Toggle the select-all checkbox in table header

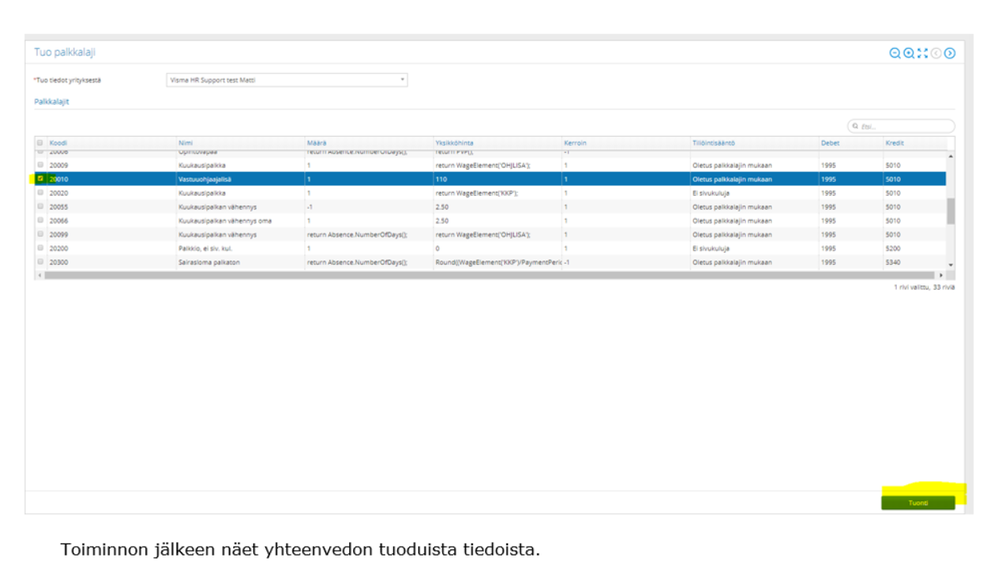(x=40, y=143)
